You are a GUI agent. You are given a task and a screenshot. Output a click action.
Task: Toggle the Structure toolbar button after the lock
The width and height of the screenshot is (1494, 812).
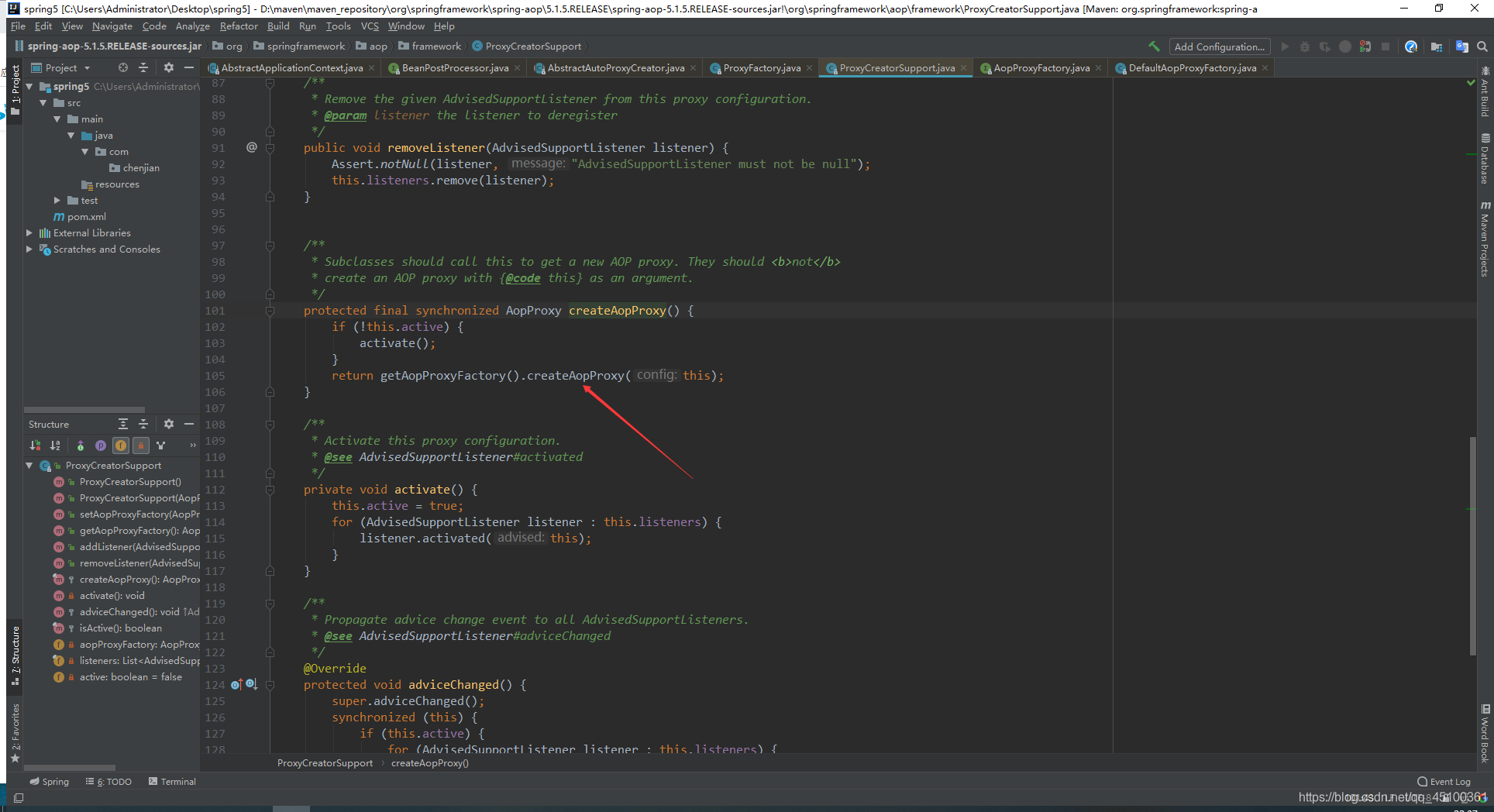[161, 446]
